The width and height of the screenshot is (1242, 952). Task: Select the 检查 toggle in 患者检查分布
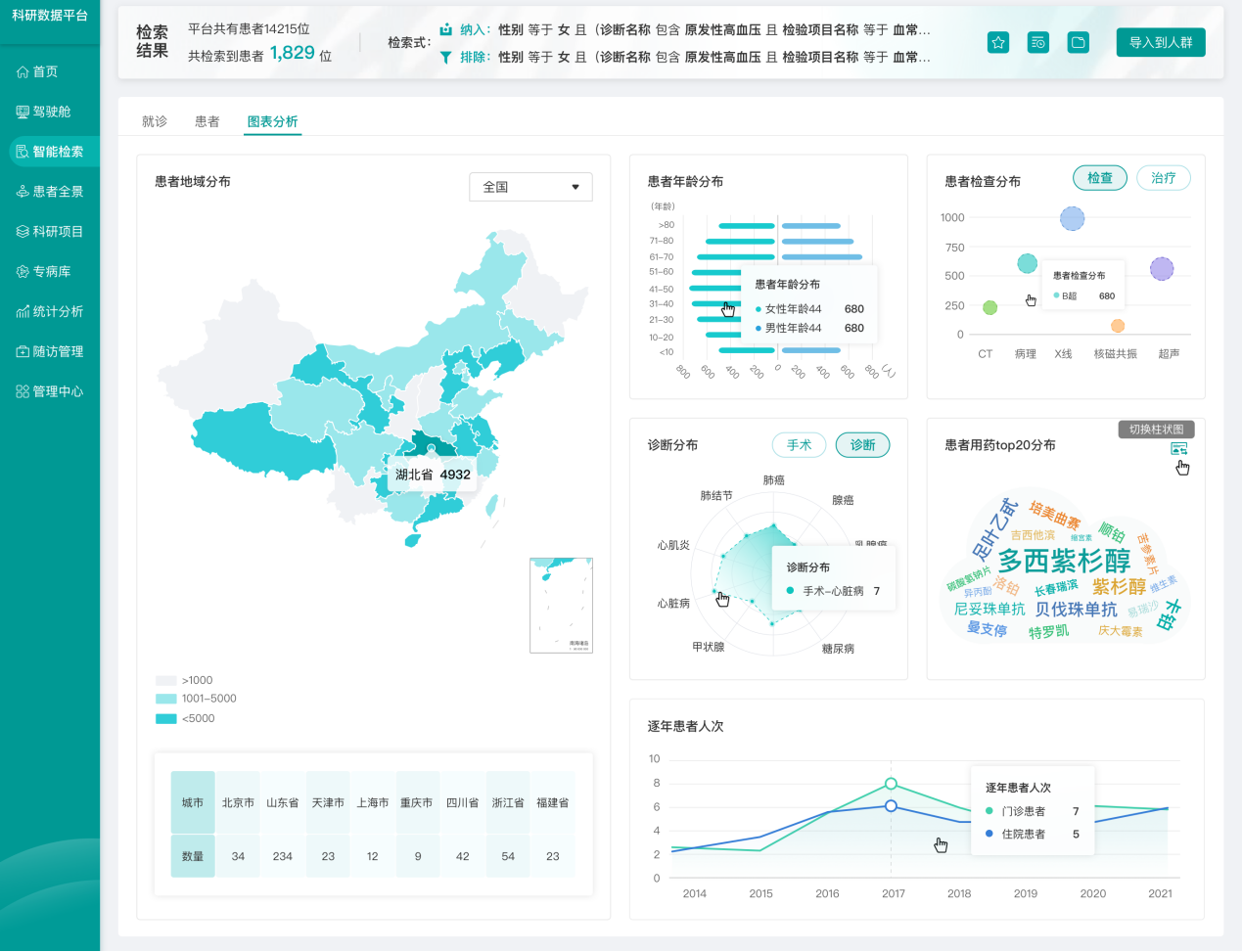[x=1100, y=178]
